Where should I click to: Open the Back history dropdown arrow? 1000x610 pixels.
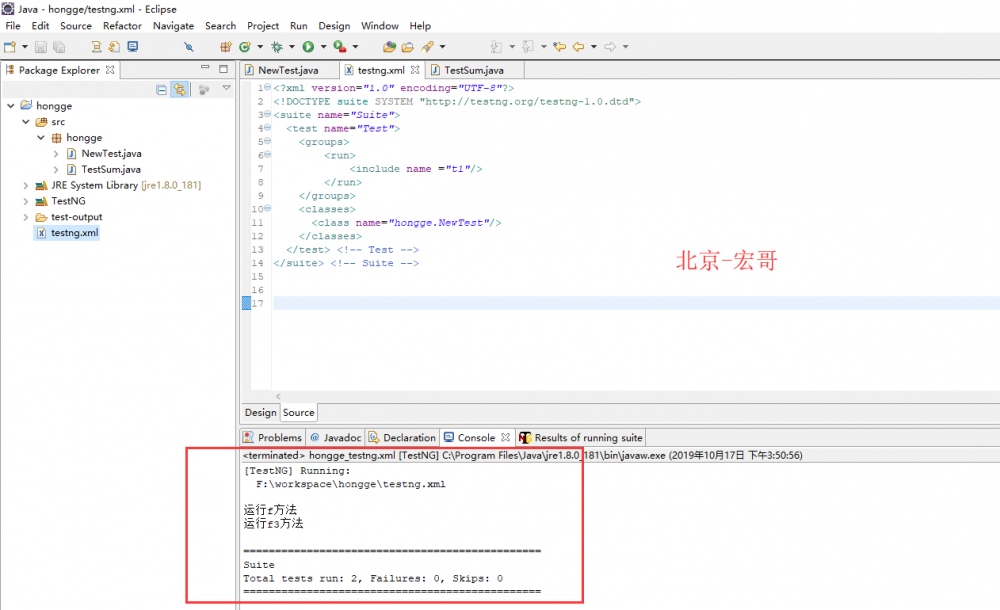click(x=594, y=47)
